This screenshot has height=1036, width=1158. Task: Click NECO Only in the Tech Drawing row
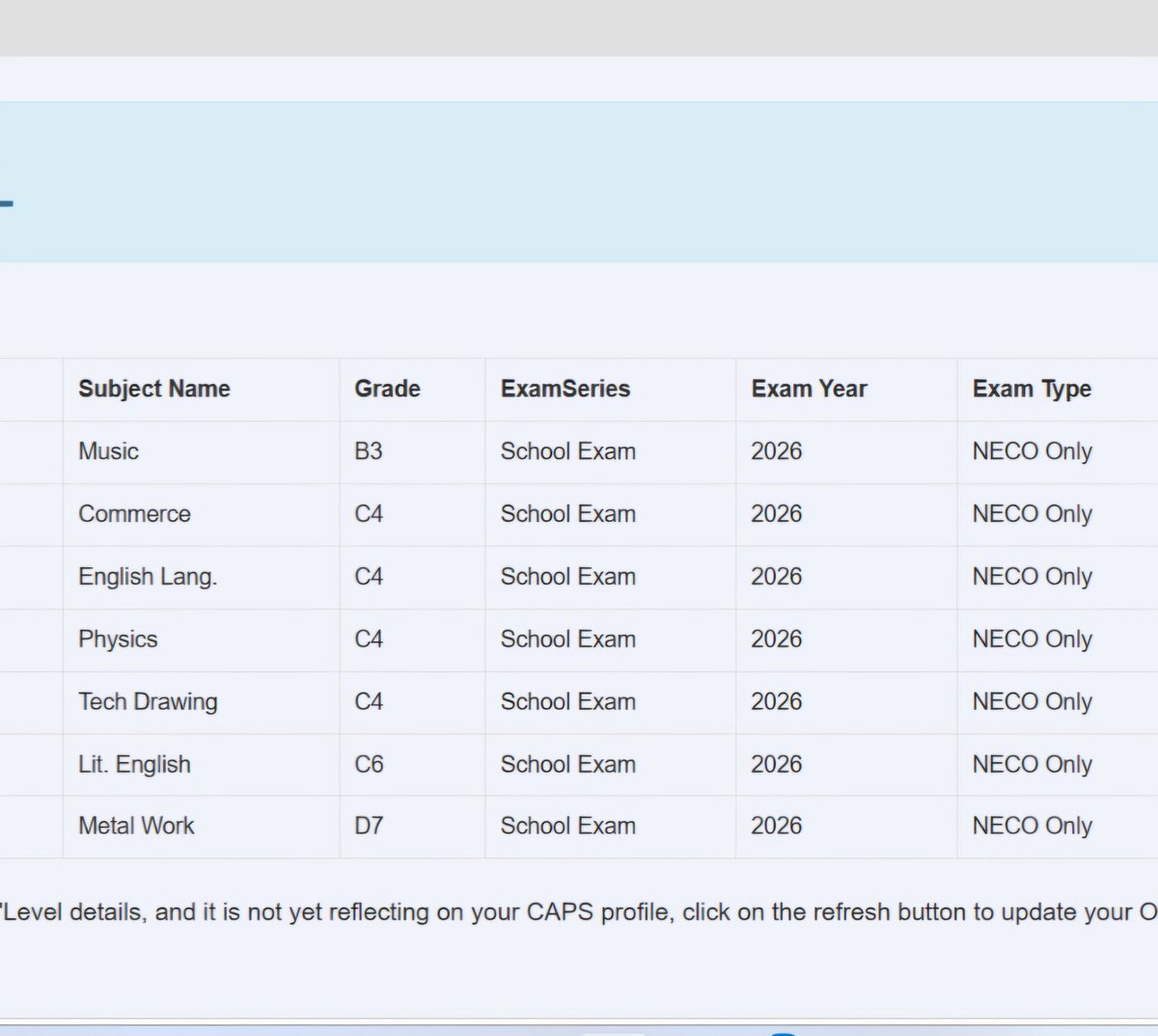(x=1032, y=702)
